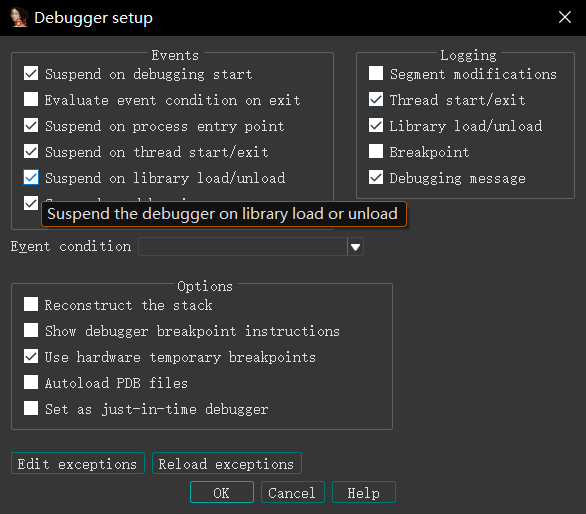Open Edit exceptions dialog
586x514 pixels.
(78, 464)
